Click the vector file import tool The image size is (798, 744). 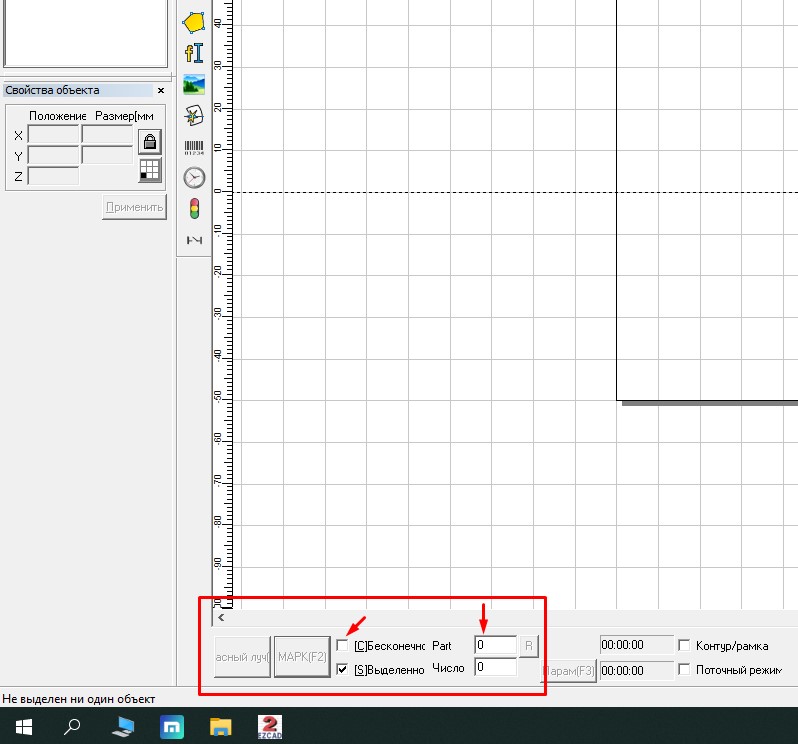(x=194, y=116)
